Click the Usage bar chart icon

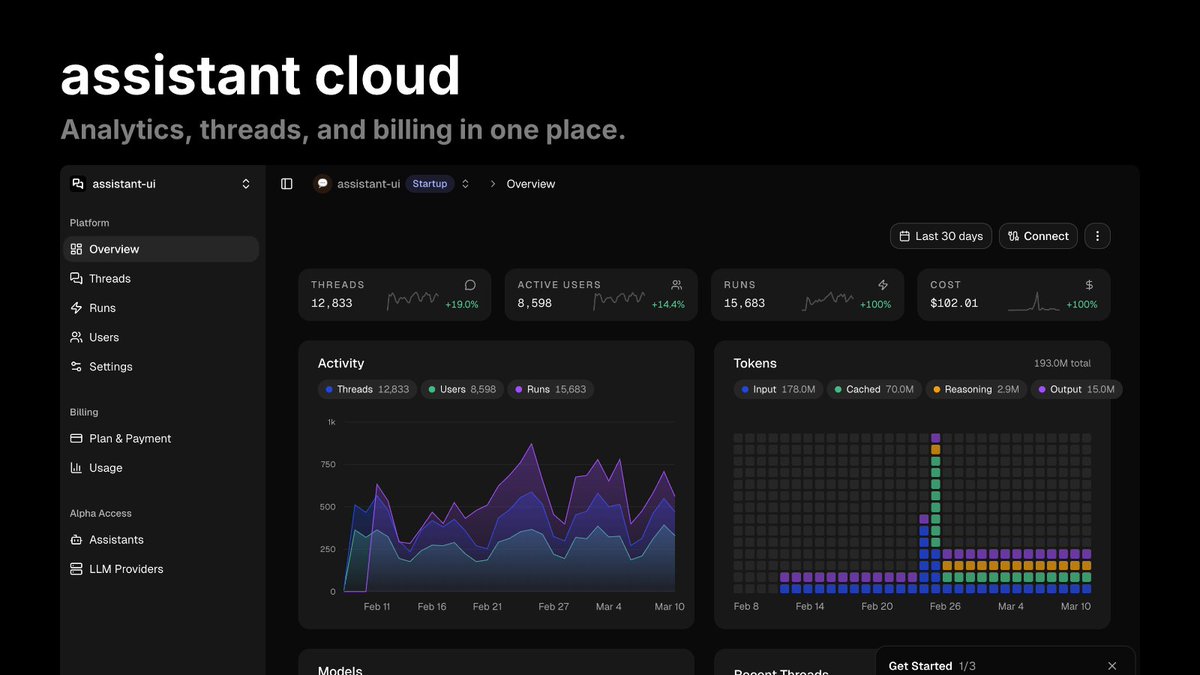click(x=77, y=468)
